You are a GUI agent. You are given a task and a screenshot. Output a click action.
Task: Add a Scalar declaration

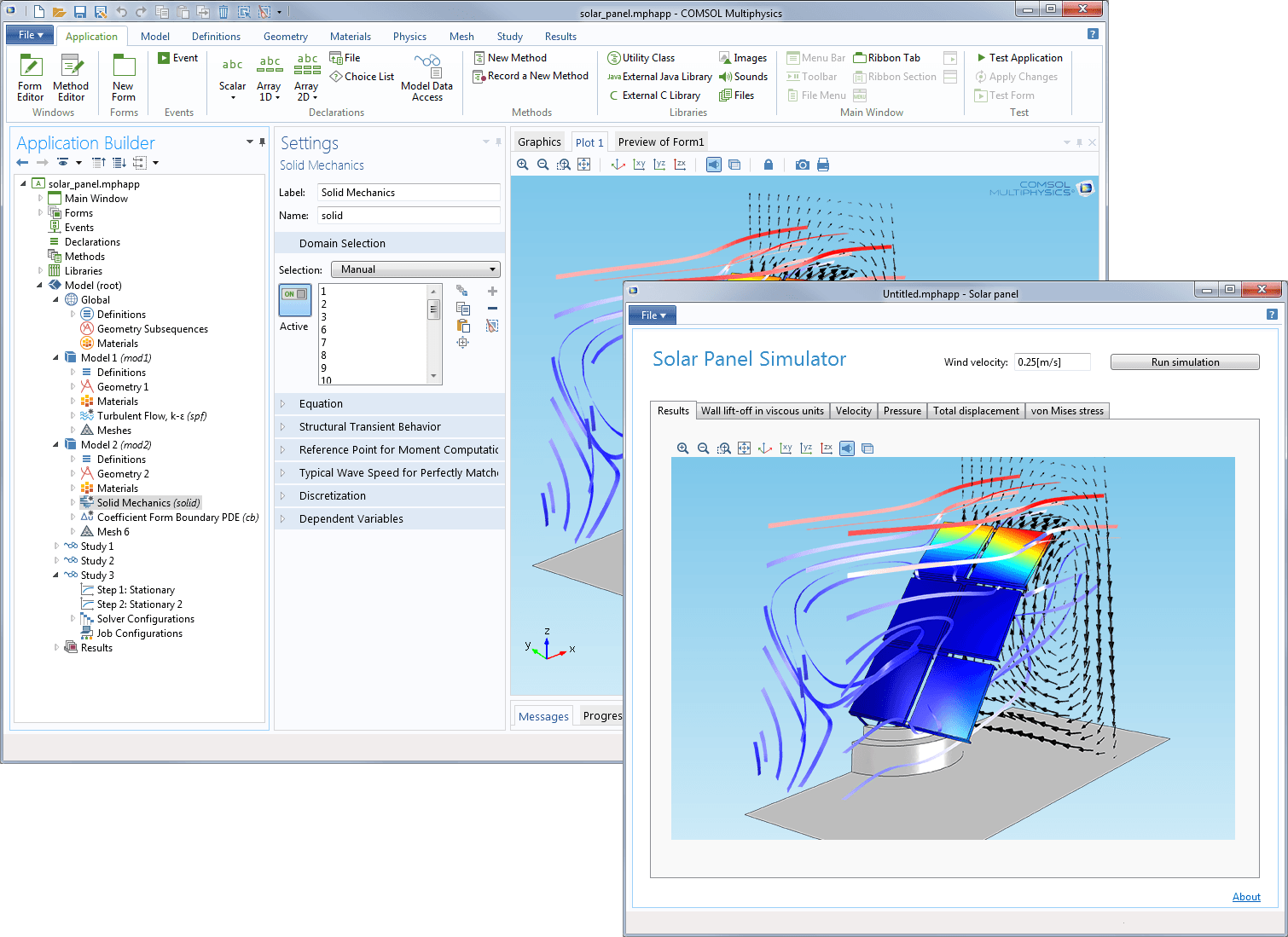(x=232, y=78)
